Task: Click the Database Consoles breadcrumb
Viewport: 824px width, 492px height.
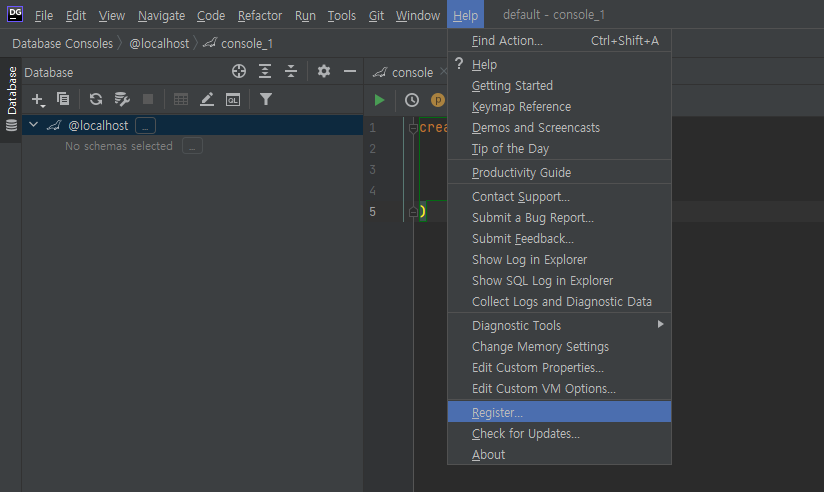Action: pos(63,44)
